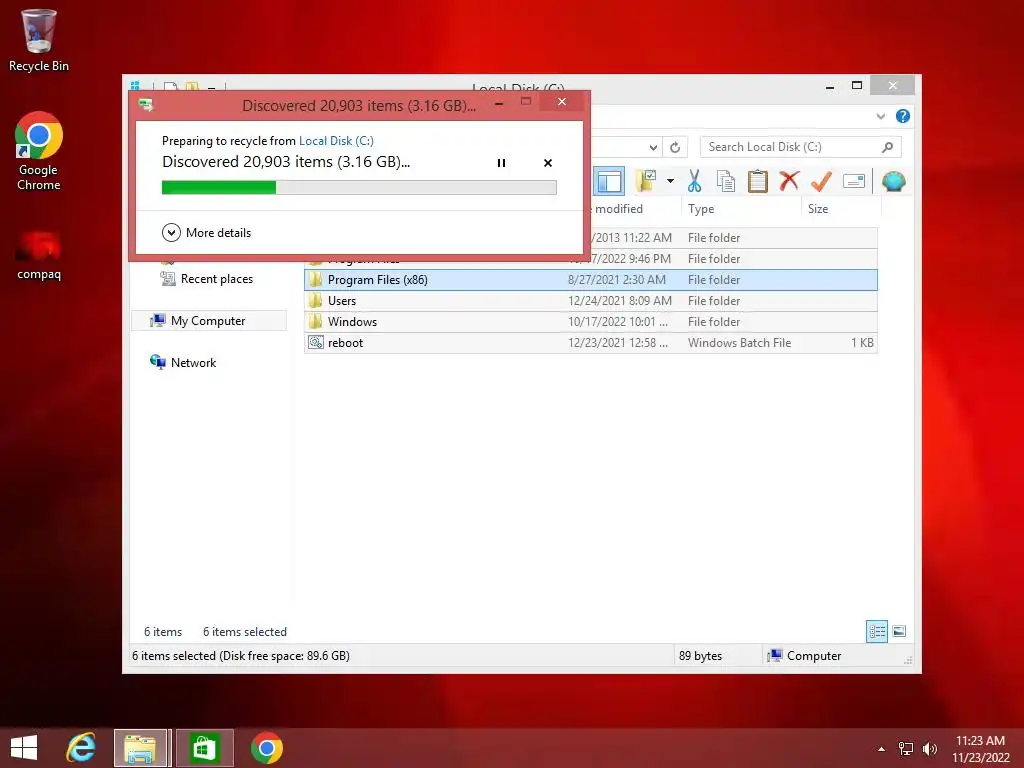Viewport: 1024px width, 768px height.
Task: Click the orange checkmark Properties icon
Action: click(x=821, y=181)
